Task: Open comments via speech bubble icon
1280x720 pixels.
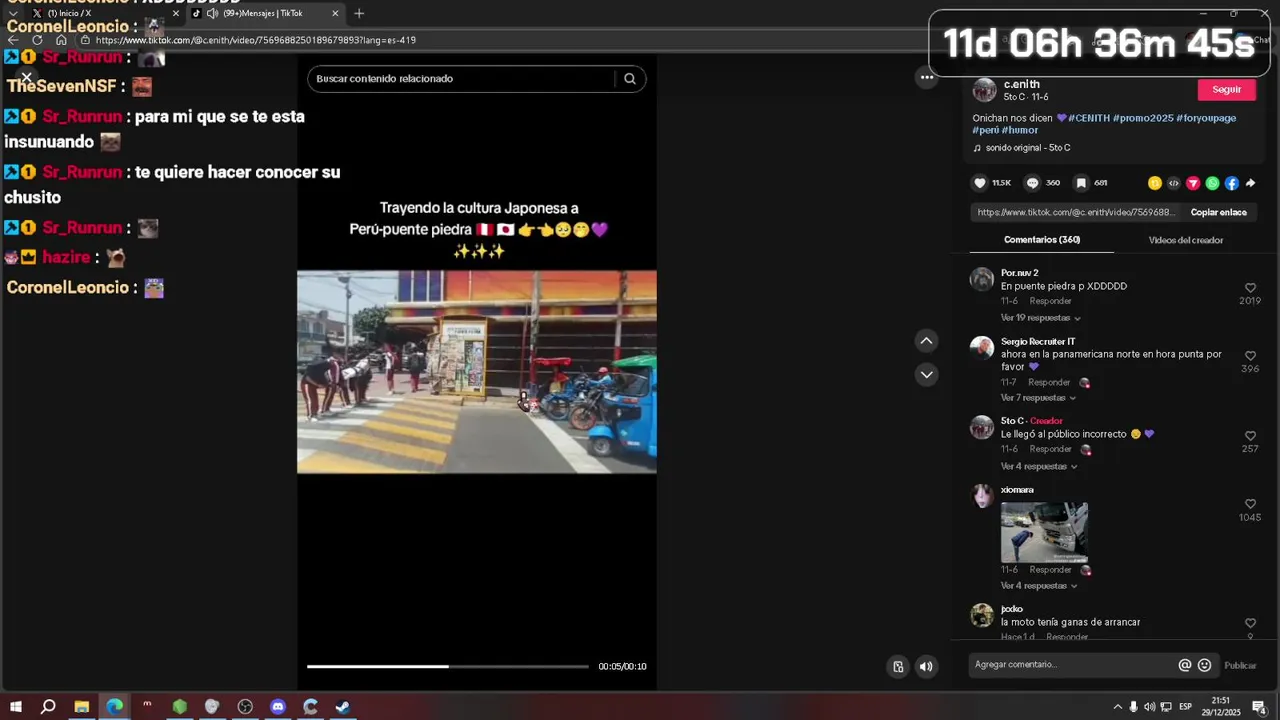Action: 1033,183
